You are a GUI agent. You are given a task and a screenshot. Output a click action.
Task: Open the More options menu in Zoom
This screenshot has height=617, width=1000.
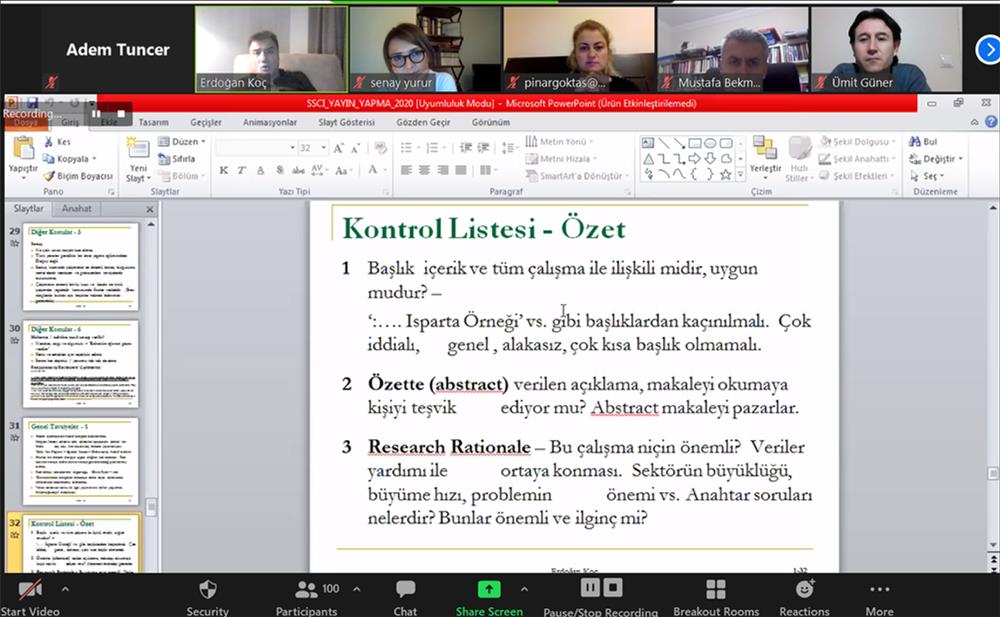tap(879, 597)
